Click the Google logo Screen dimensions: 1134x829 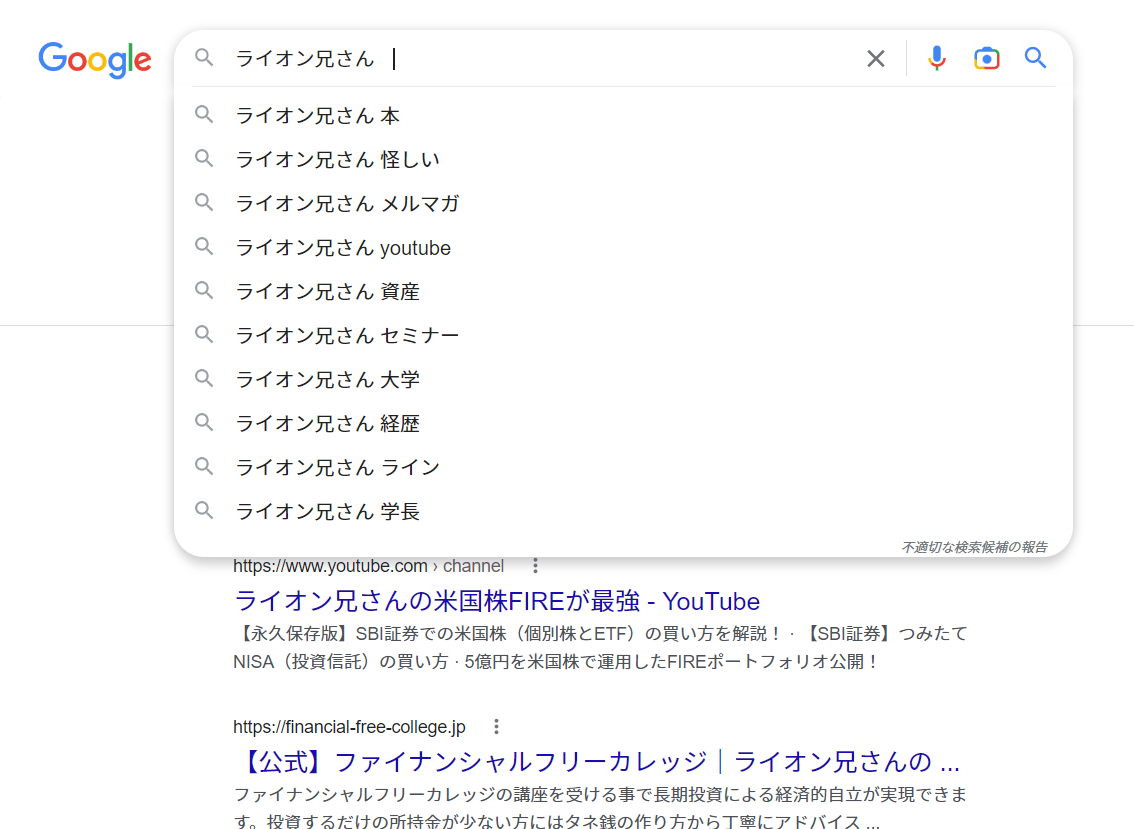point(95,59)
